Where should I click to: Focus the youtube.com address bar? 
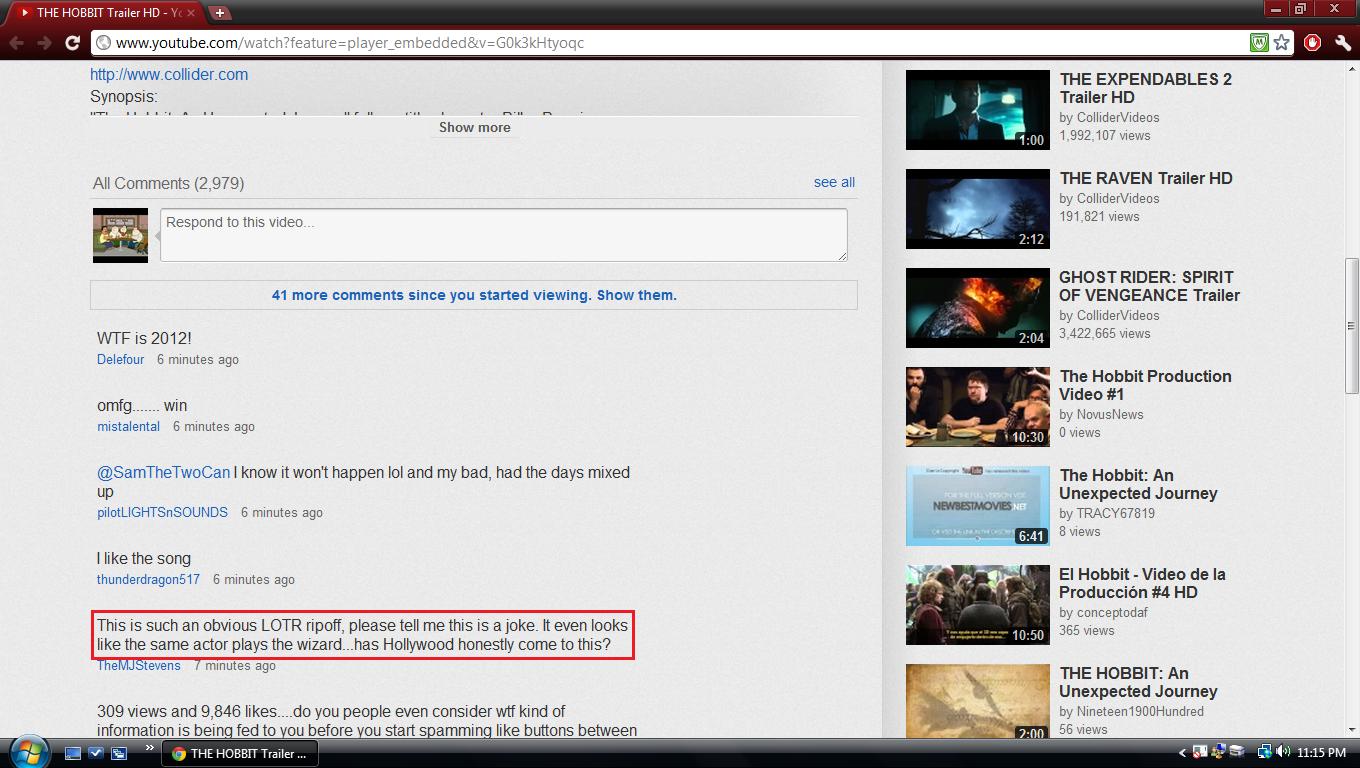670,43
